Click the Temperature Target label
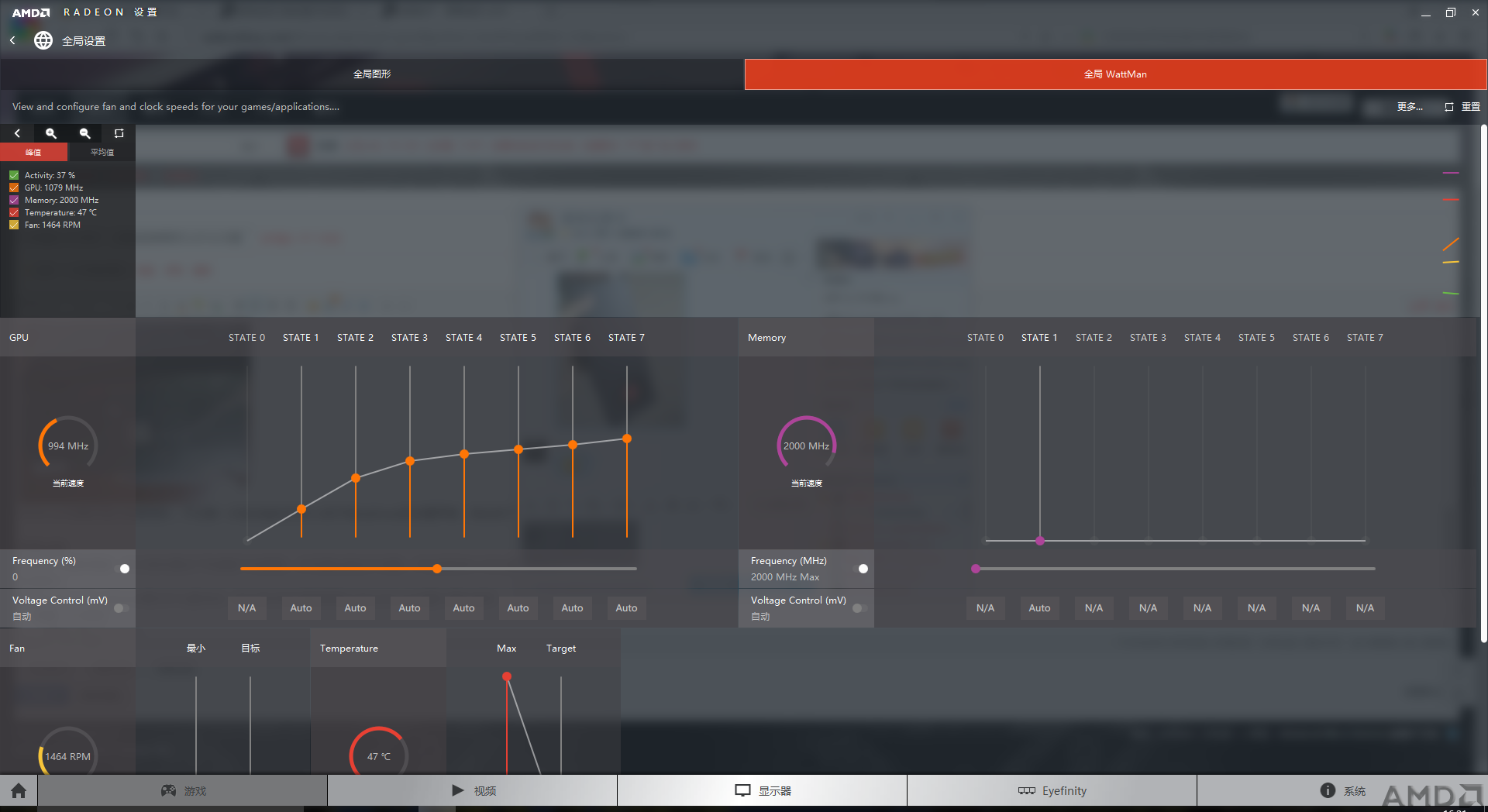 (x=561, y=649)
